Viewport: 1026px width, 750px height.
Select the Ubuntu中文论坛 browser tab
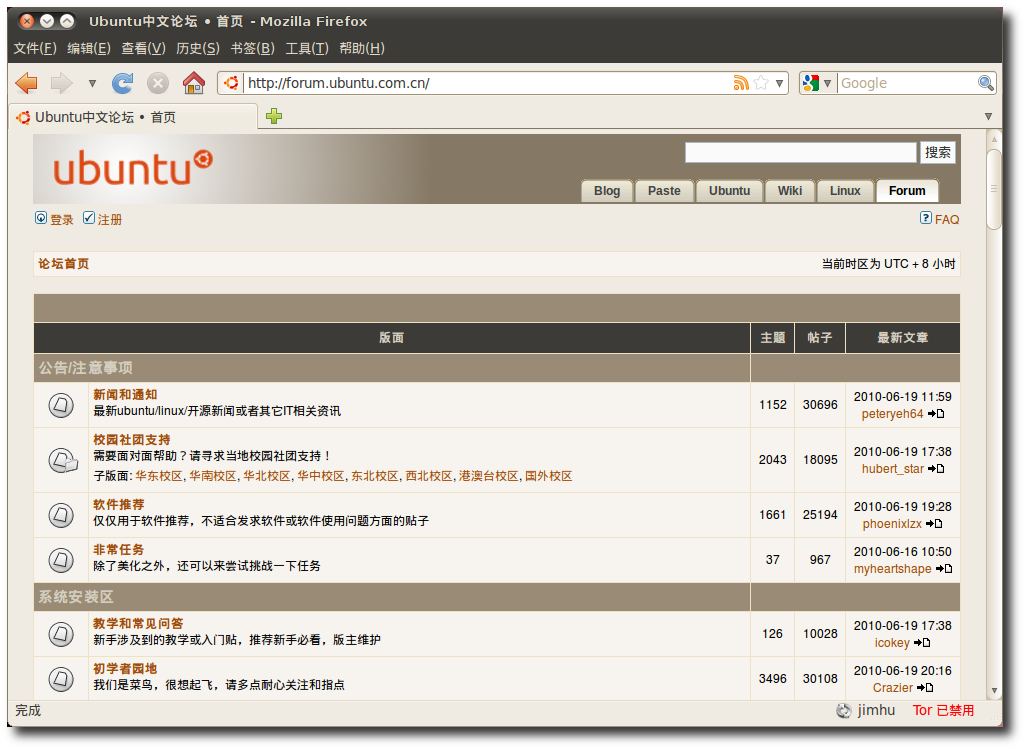tap(133, 117)
